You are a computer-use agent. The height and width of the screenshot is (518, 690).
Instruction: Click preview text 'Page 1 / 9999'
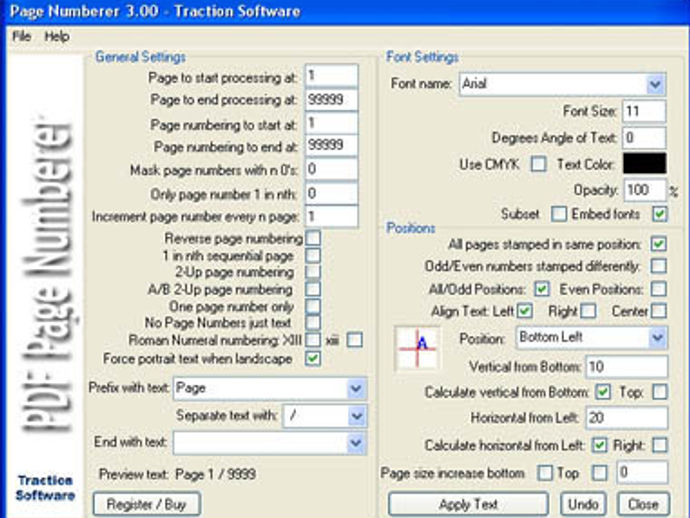click(x=216, y=474)
